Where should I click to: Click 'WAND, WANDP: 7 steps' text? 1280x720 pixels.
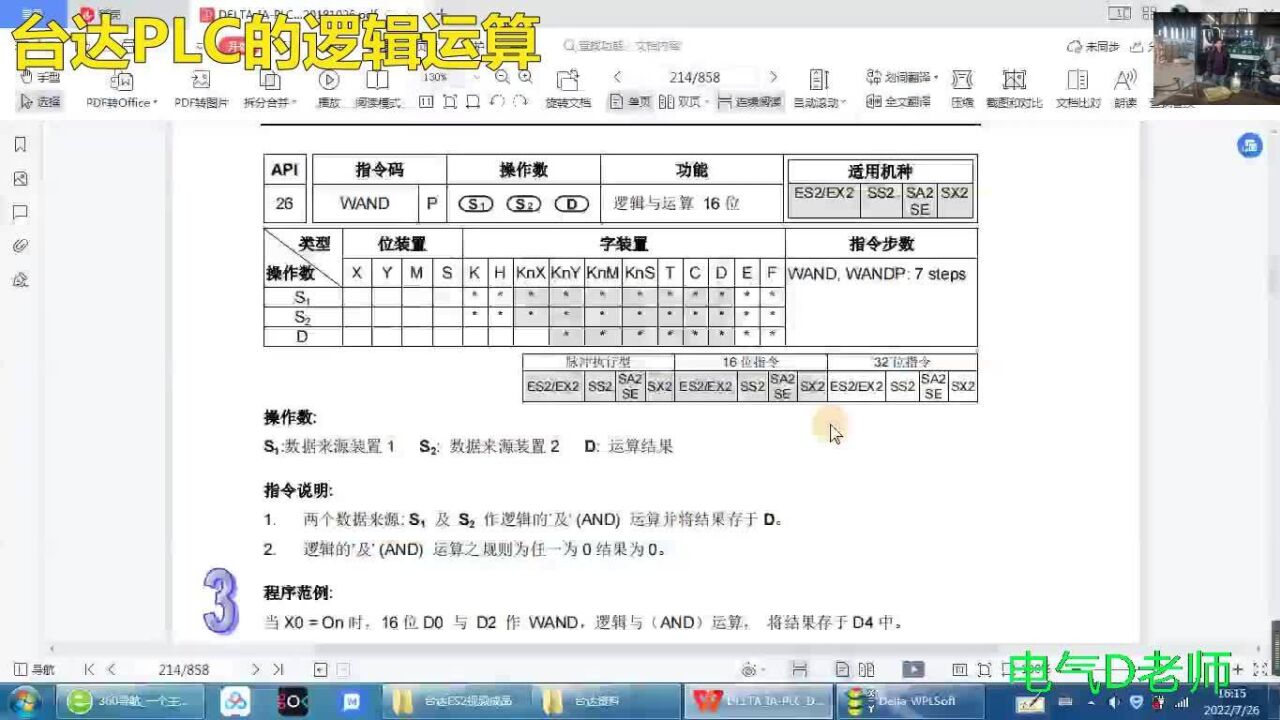pos(877,273)
